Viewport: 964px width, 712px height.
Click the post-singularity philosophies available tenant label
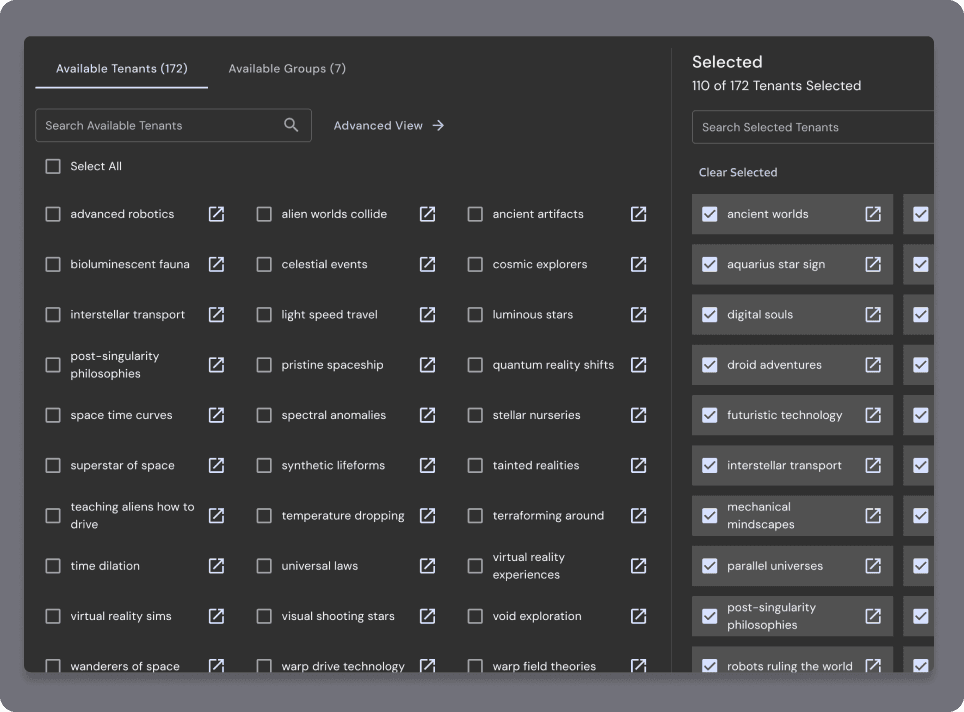(115, 365)
